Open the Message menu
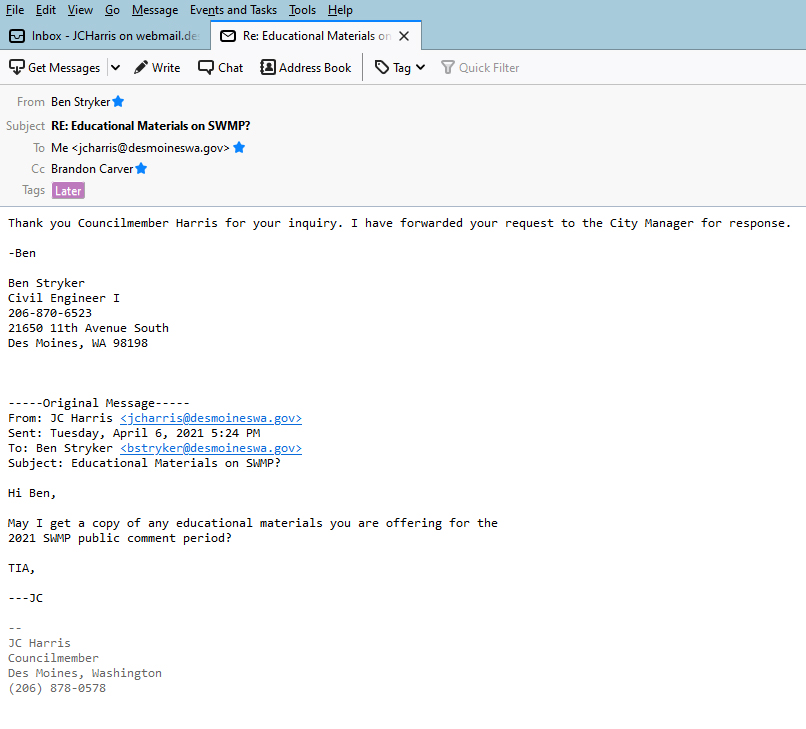806x729 pixels. 155,10
